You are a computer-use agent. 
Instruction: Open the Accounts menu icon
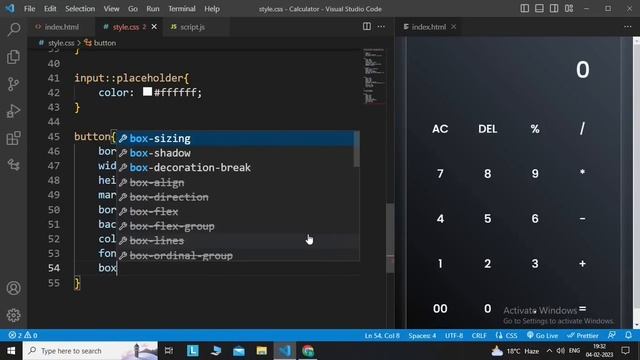click(13, 288)
